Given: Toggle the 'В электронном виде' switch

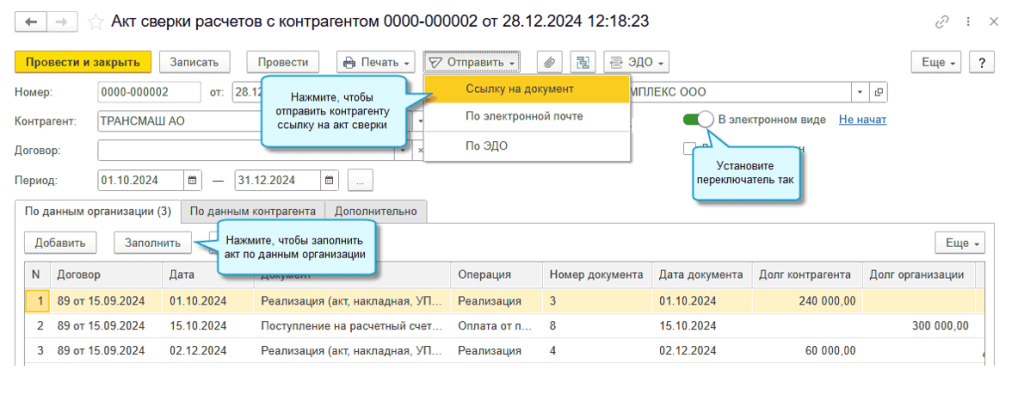Looking at the screenshot, I should point(698,119).
